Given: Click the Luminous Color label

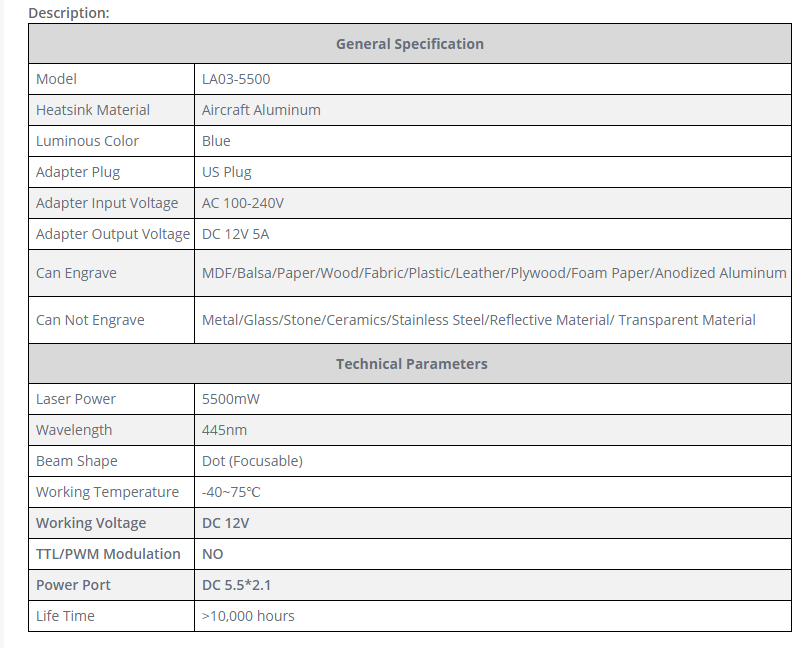Looking at the screenshot, I should [87, 141].
